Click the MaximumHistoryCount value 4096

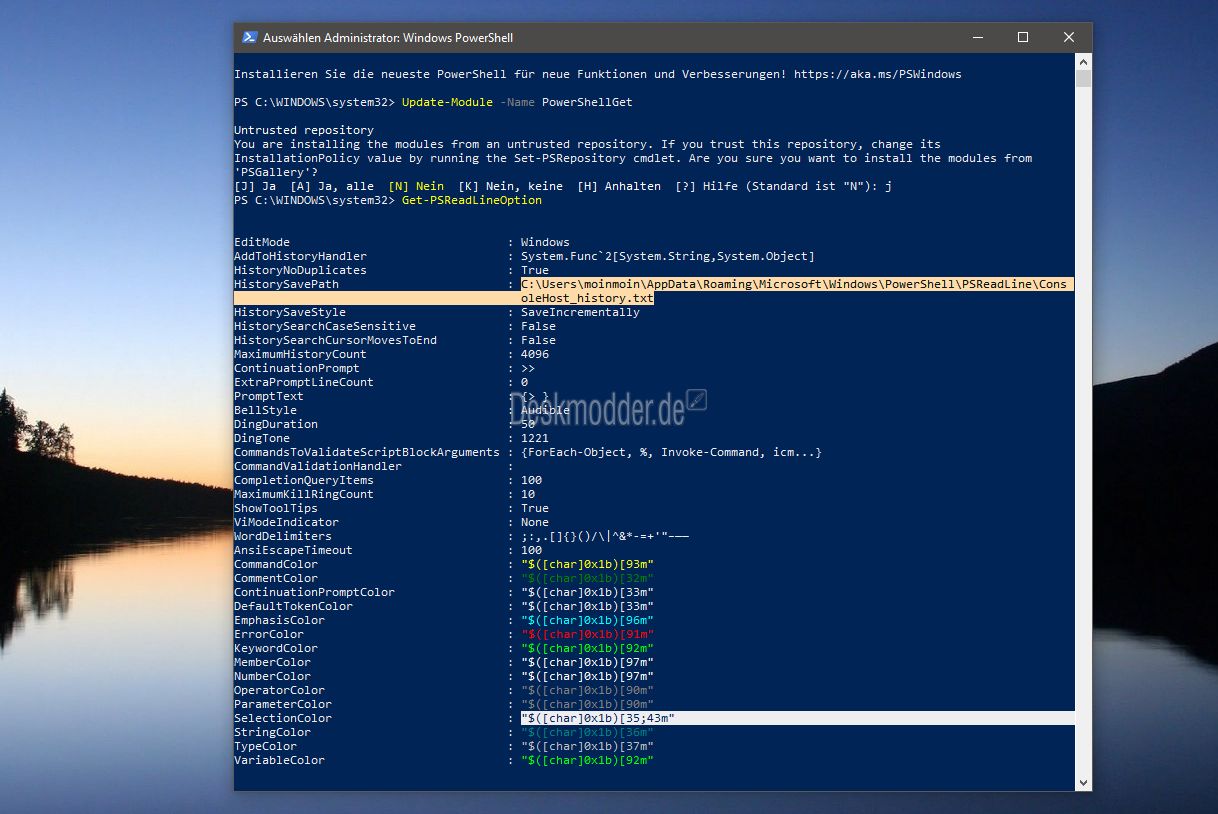[534, 354]
